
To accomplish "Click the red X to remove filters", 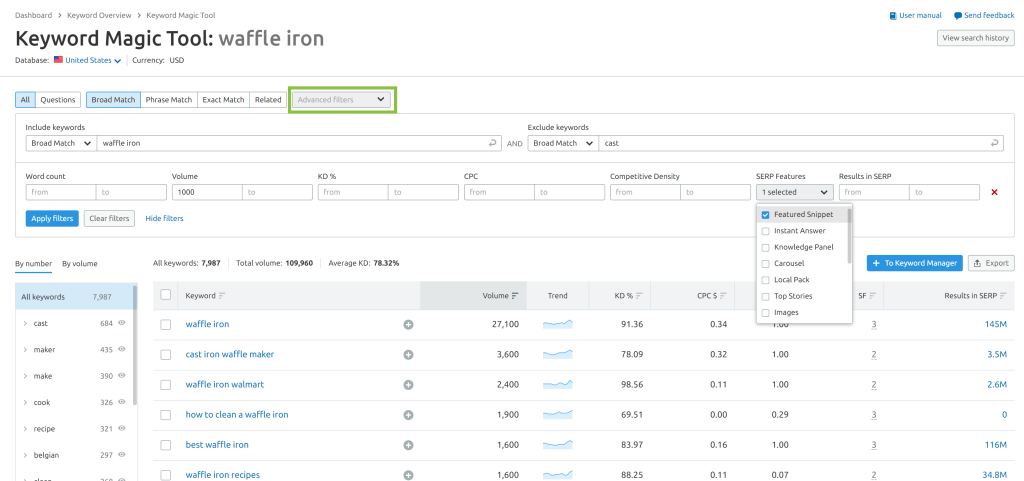I will [x=993, y=192].
